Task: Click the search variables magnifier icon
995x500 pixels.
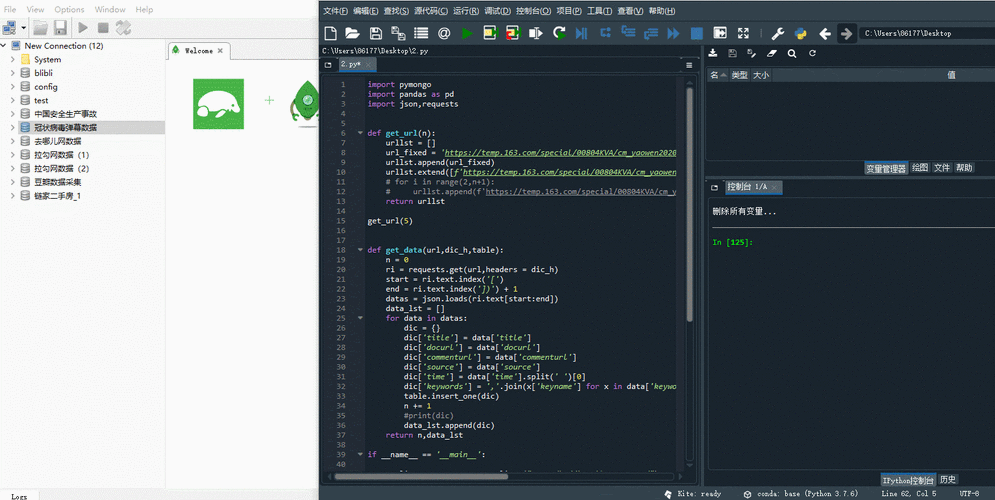Action: coord(792,53)
